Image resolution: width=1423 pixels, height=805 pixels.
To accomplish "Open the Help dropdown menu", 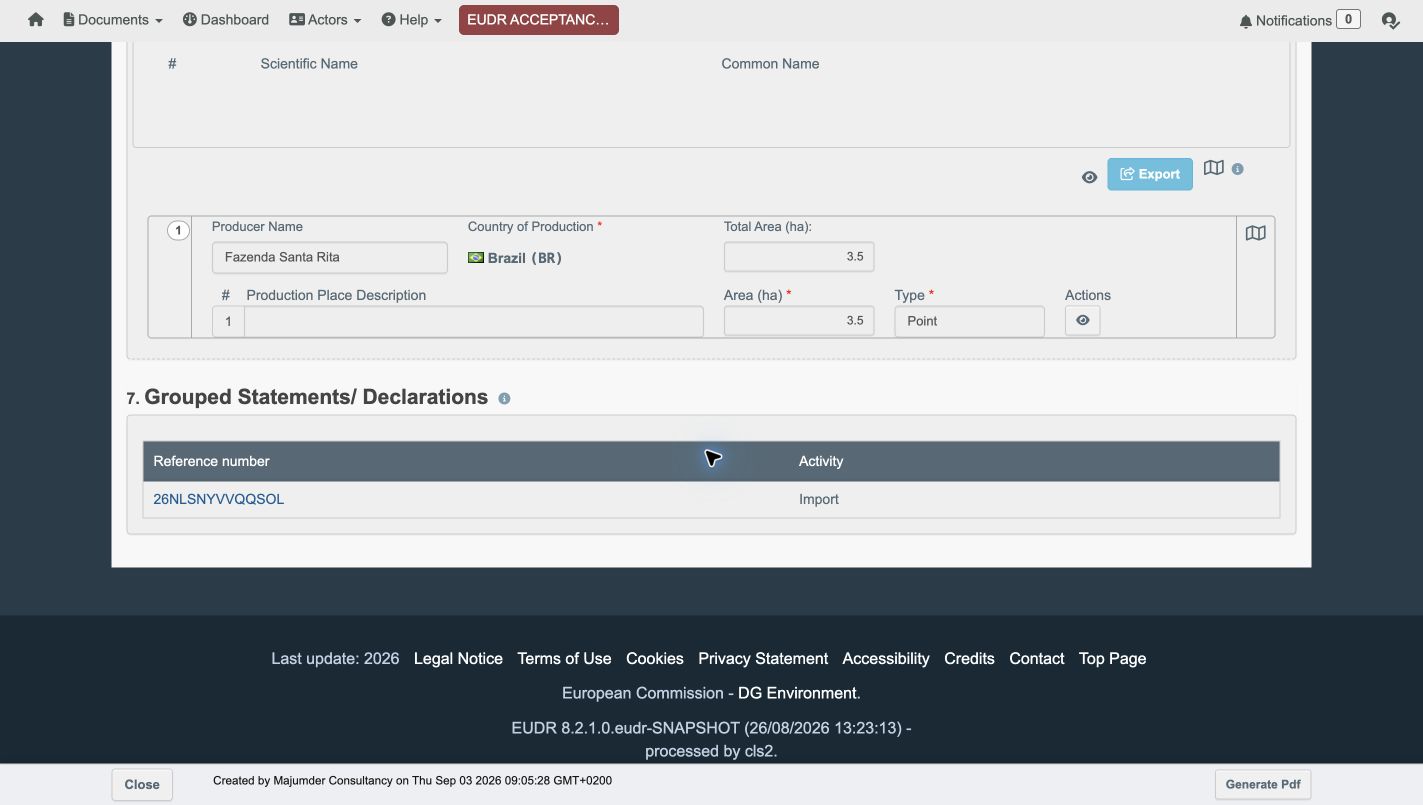I will [x=411, y=20].
